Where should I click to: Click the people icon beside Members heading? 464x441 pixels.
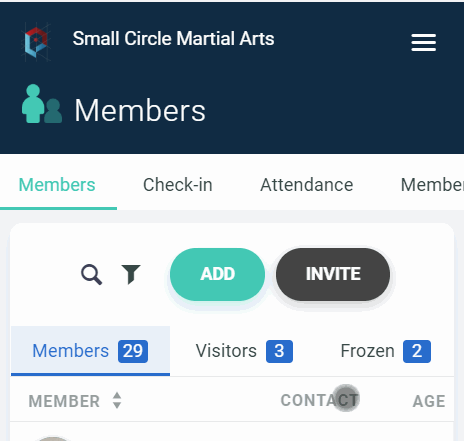tap(42, 104)
